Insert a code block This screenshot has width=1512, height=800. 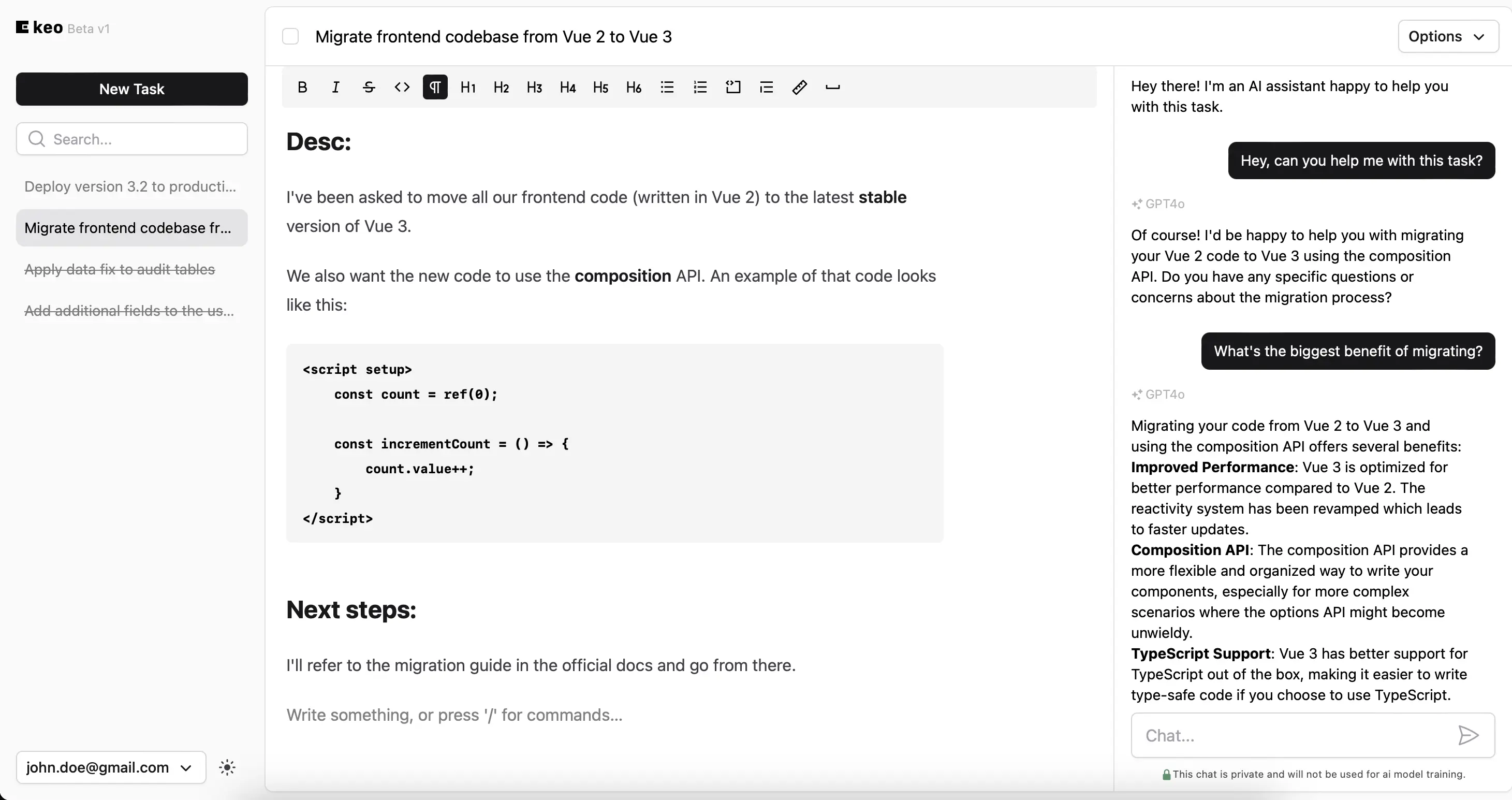point(733,88)
